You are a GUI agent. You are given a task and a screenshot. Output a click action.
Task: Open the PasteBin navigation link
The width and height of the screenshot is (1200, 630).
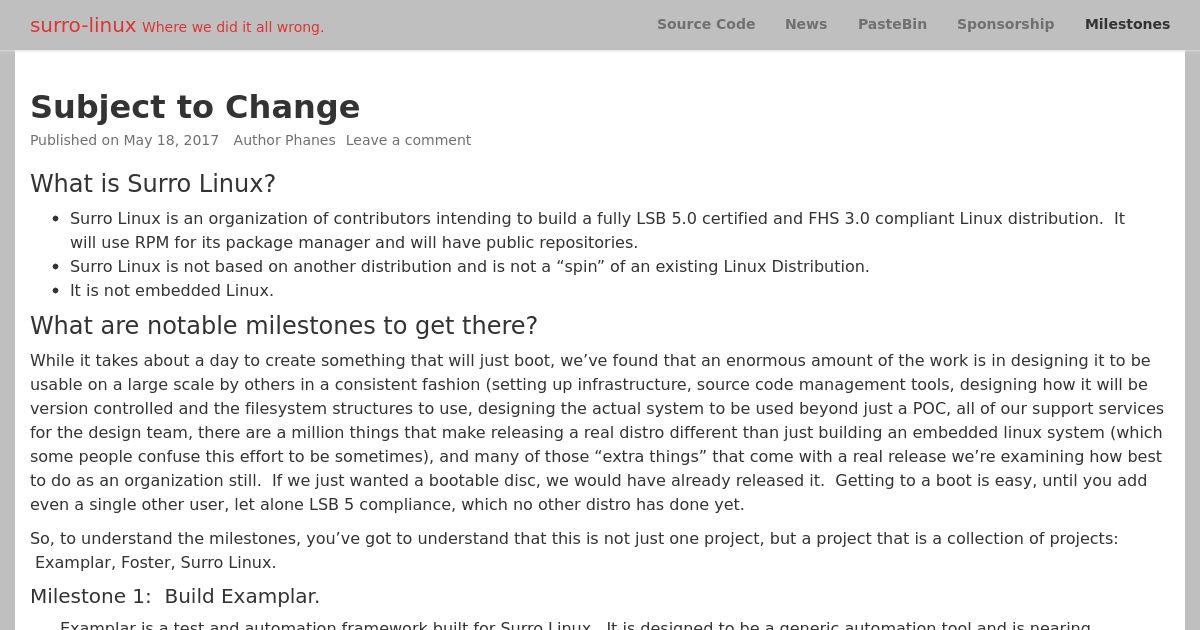tap(892, 24)
